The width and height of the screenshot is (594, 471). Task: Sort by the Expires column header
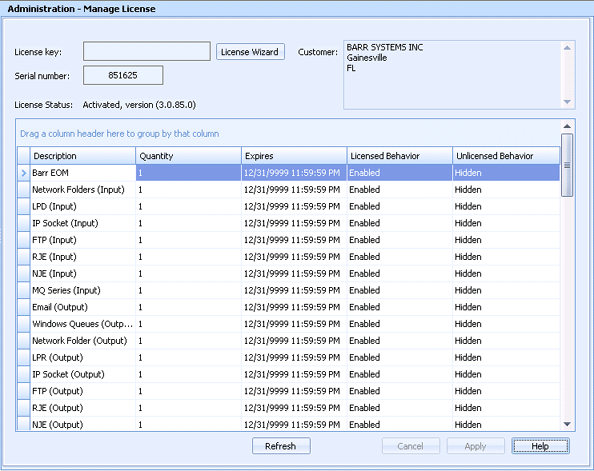(x=294, y=156)
